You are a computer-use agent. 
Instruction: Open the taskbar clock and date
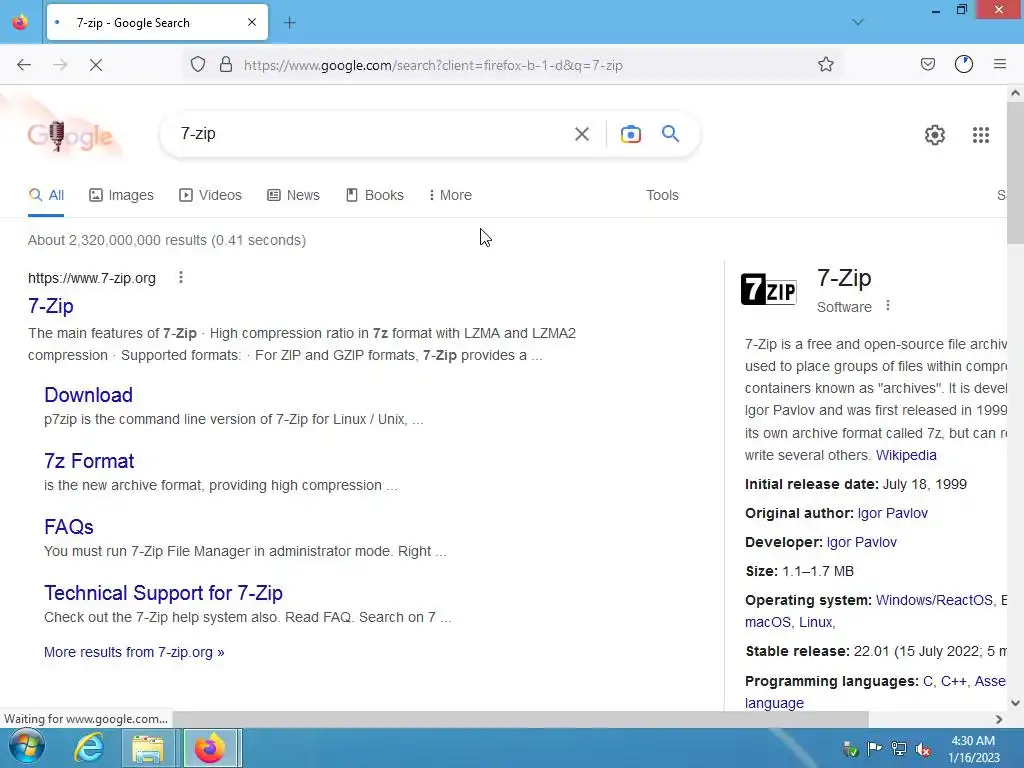(973, 749)
